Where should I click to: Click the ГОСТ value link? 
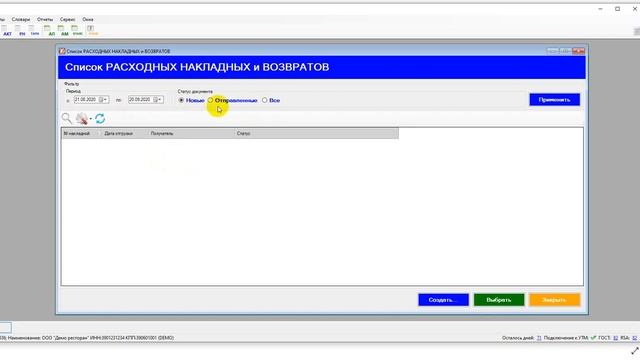tap(616, 338)
